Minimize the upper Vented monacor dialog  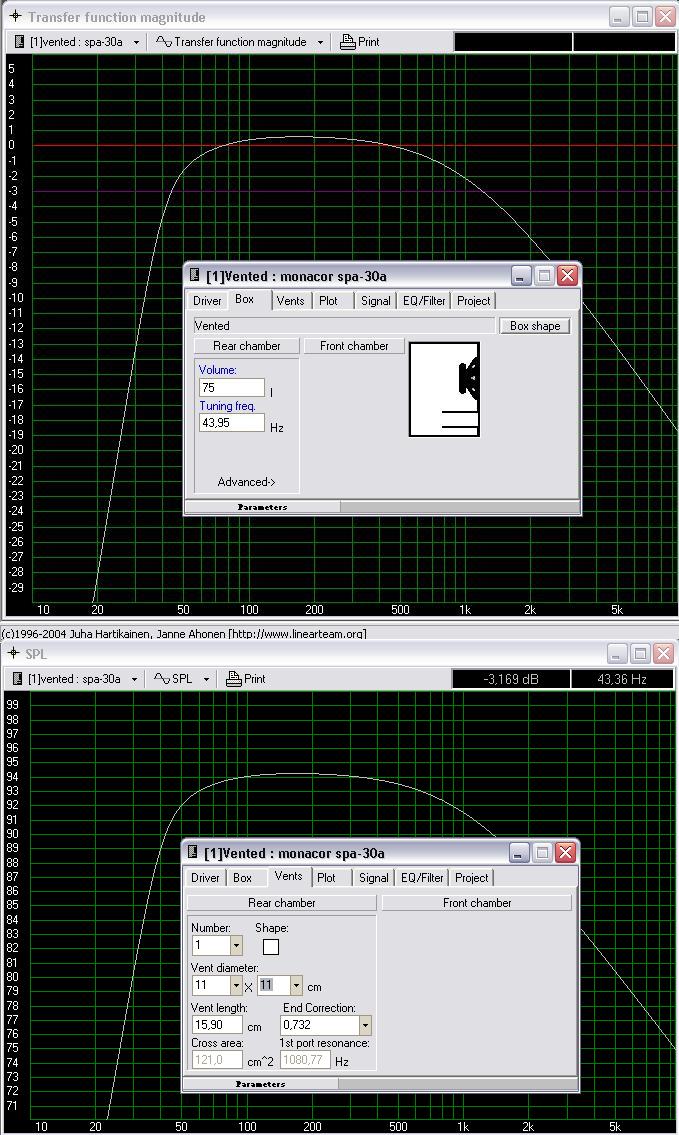pyautogui.click(x=521, y=276)
